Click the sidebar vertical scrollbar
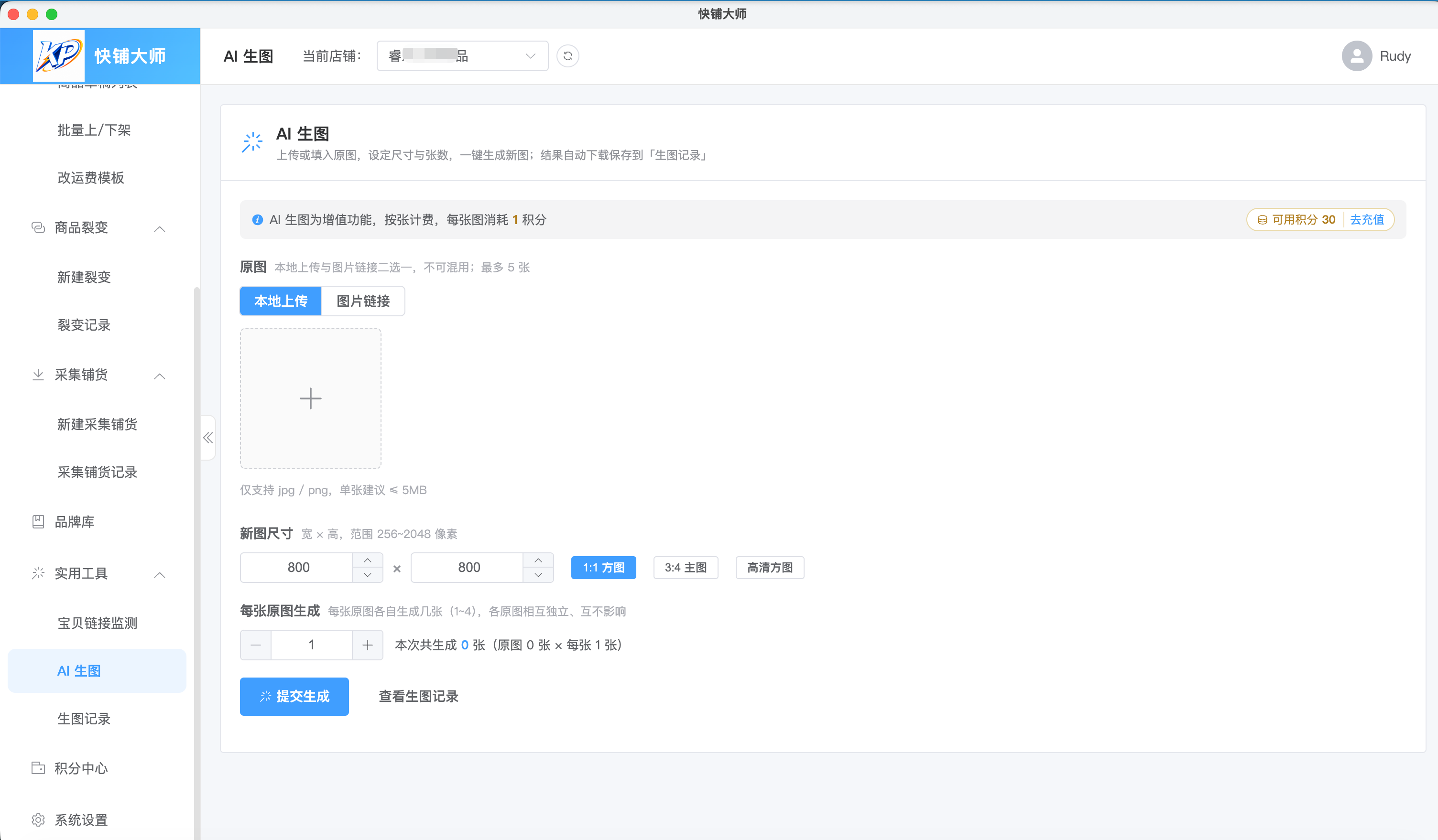Image resolution: width=1438 pixels, height=840 pixels. [197, 563]
